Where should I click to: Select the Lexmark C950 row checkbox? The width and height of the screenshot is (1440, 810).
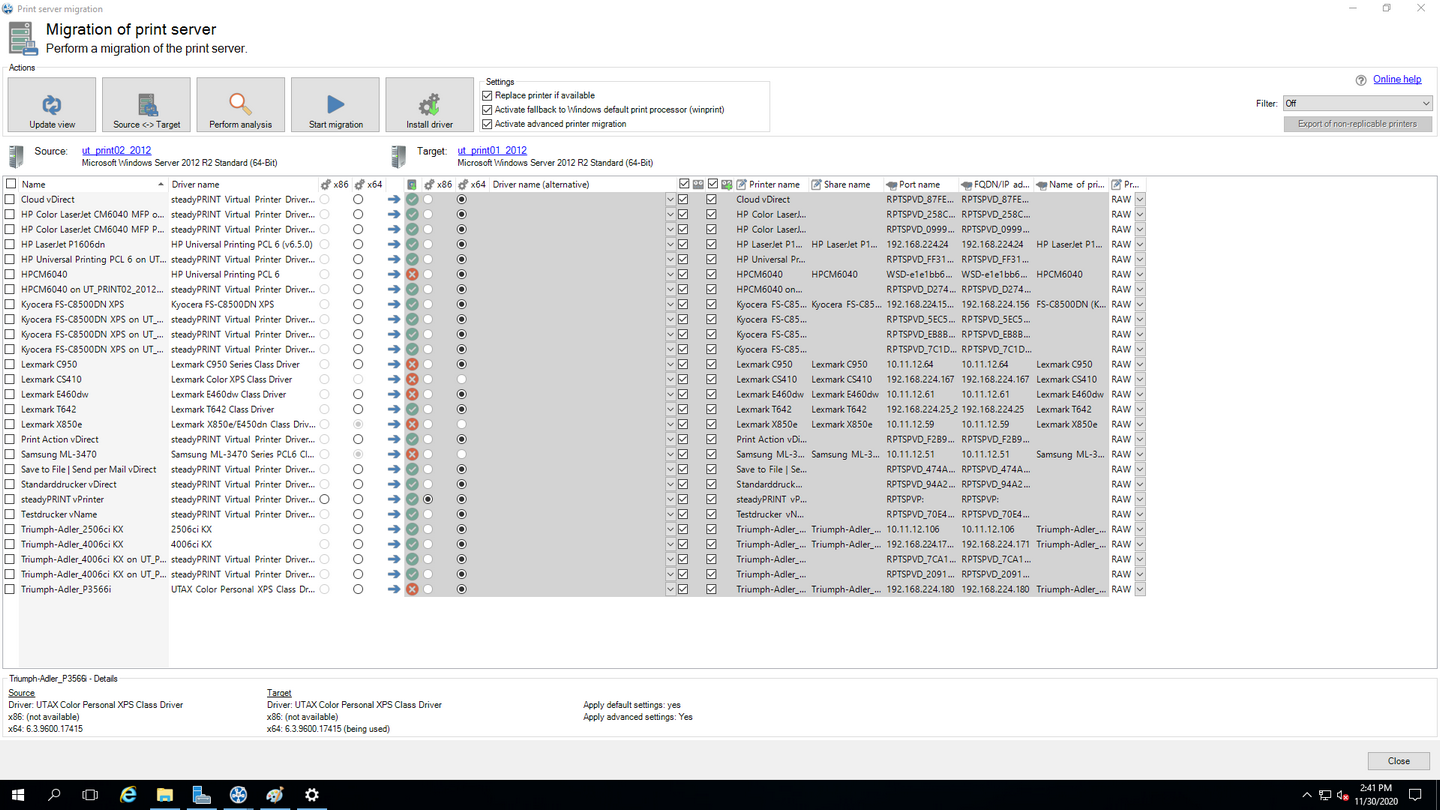(x=11, y=364)
